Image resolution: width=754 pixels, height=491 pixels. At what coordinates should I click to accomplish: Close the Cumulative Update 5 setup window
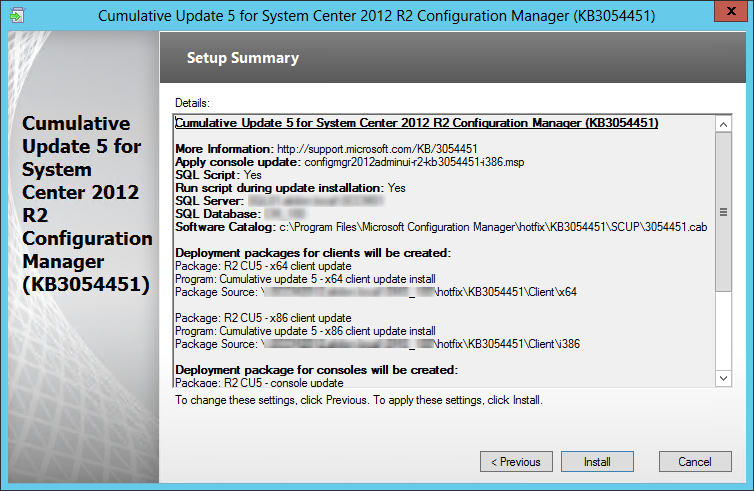coord(730,11)
